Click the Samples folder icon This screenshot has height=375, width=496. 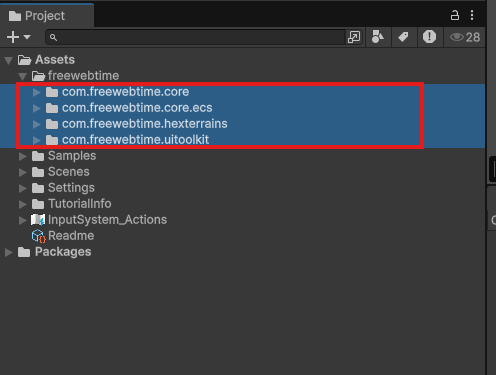tap(38, 156)
